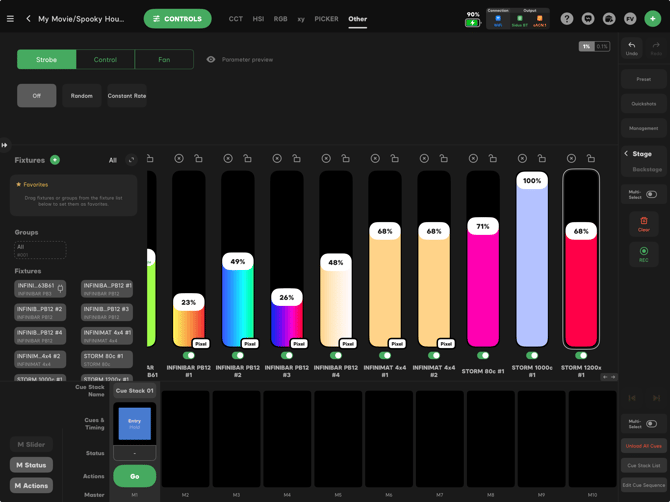Toggle STORM 1200x #1 power switch
This screenshot has width=670, height=502.
point(581,355)
